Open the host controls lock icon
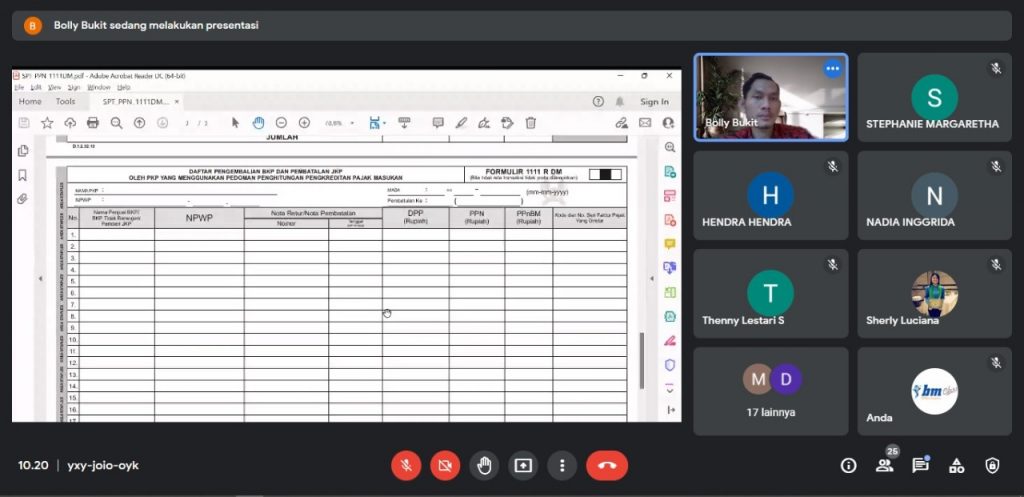The image size is (1024, 497). 992,466
